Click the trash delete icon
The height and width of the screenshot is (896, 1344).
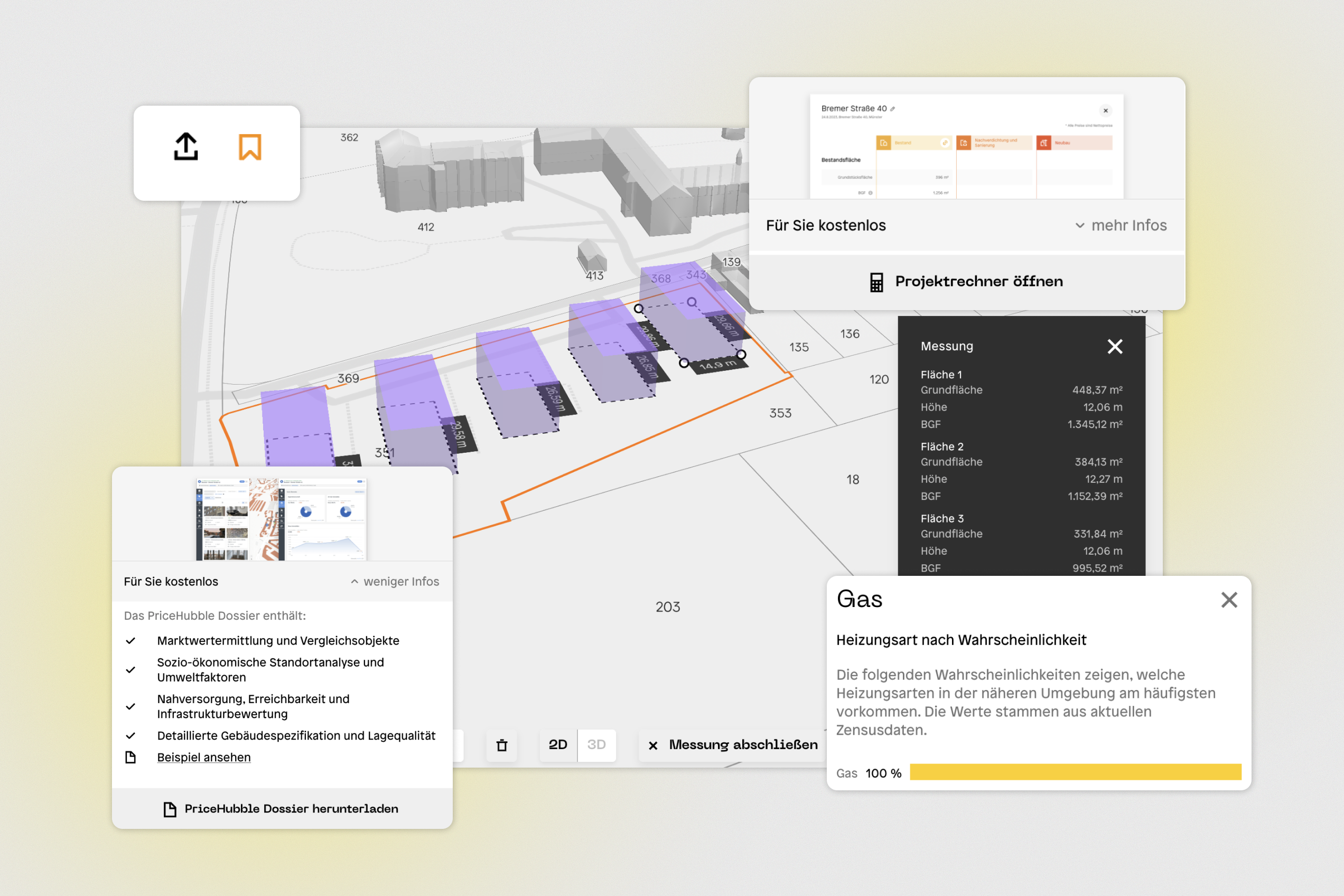tap(502, 745)
